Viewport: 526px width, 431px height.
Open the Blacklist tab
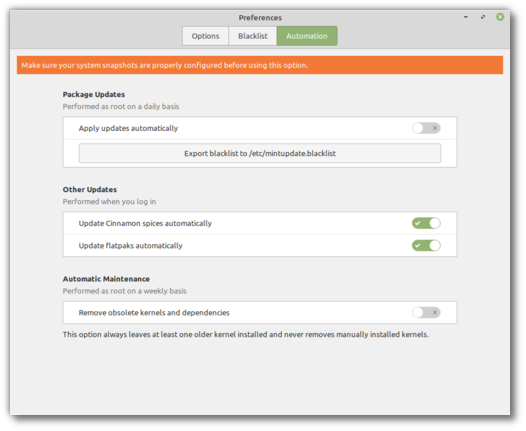point(253,36)
